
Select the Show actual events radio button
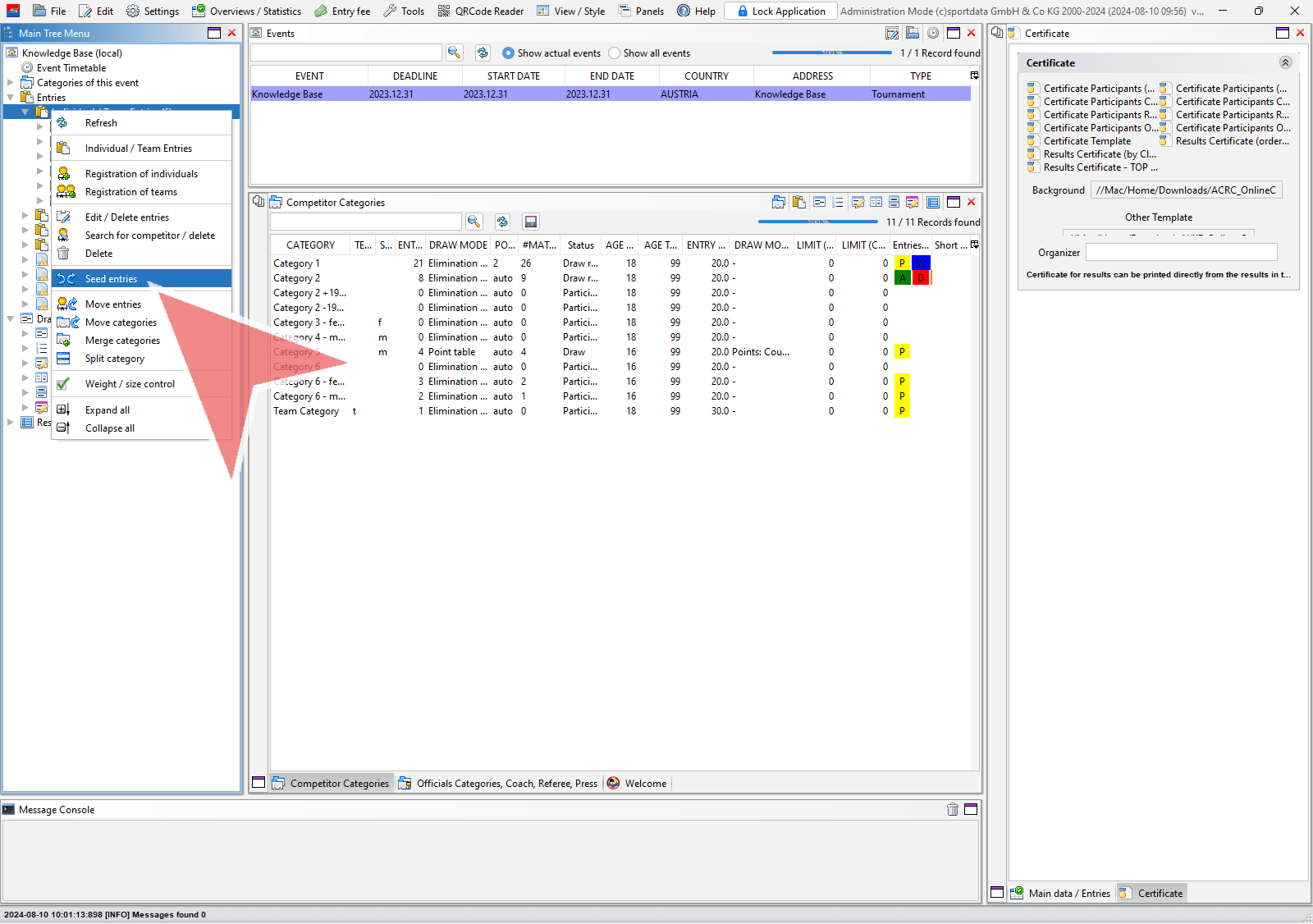tap(508, 53)
